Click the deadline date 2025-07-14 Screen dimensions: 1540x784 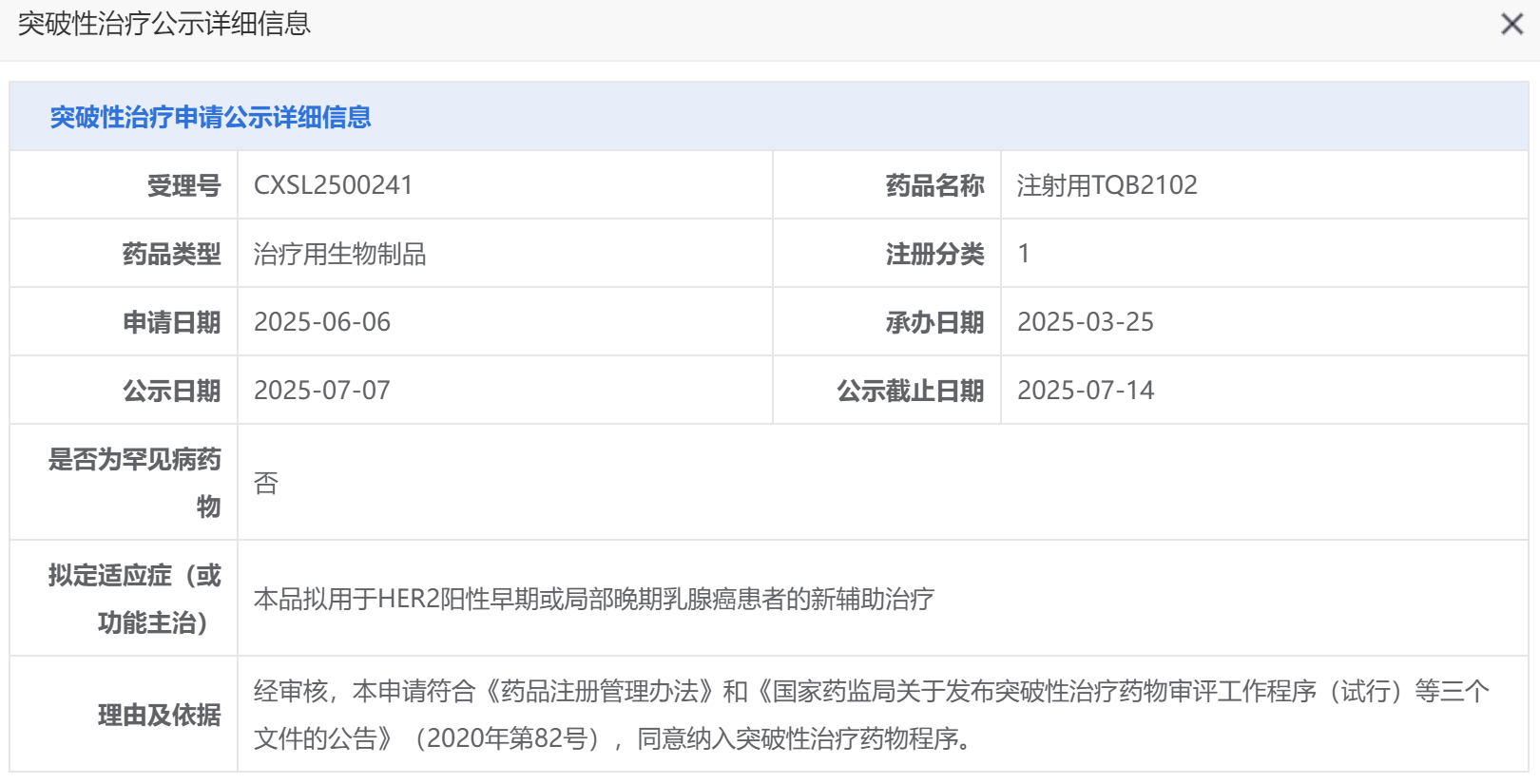click(1086, 391)
